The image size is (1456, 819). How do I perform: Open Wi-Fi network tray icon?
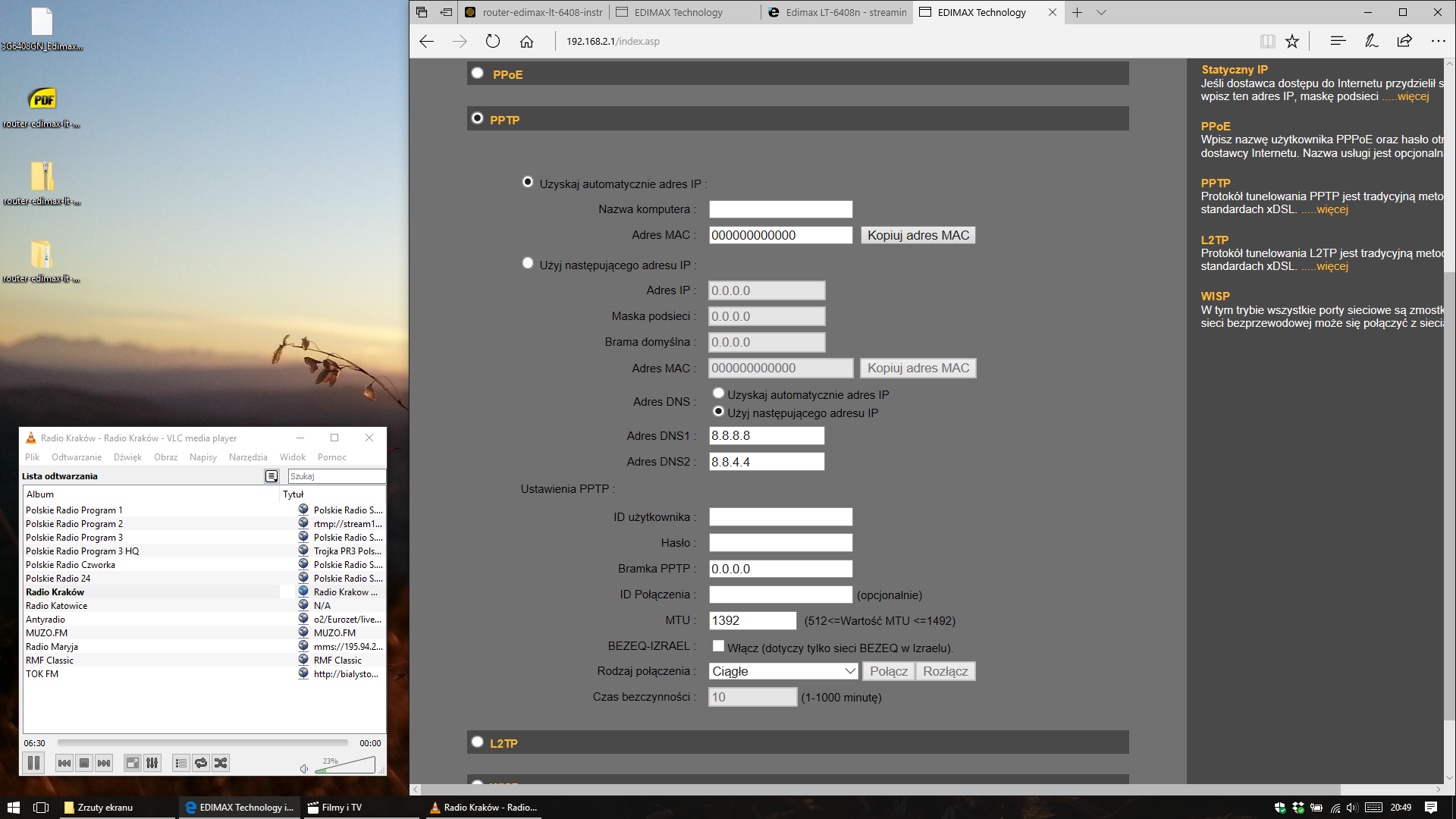tap(1335, 808)
